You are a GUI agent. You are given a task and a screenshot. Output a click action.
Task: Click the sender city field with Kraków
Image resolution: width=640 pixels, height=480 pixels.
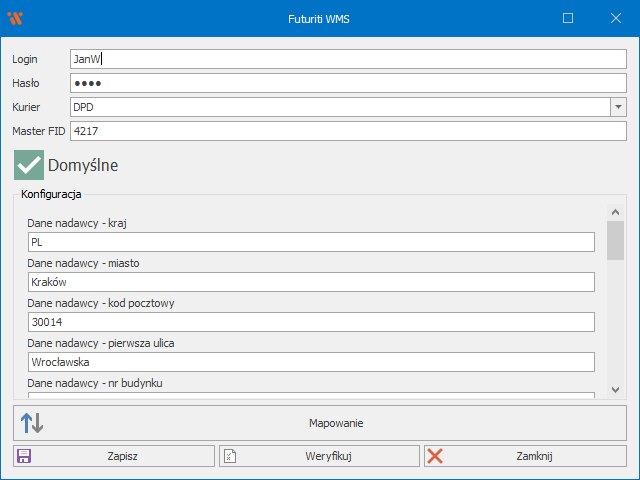(x=311, y=282)
